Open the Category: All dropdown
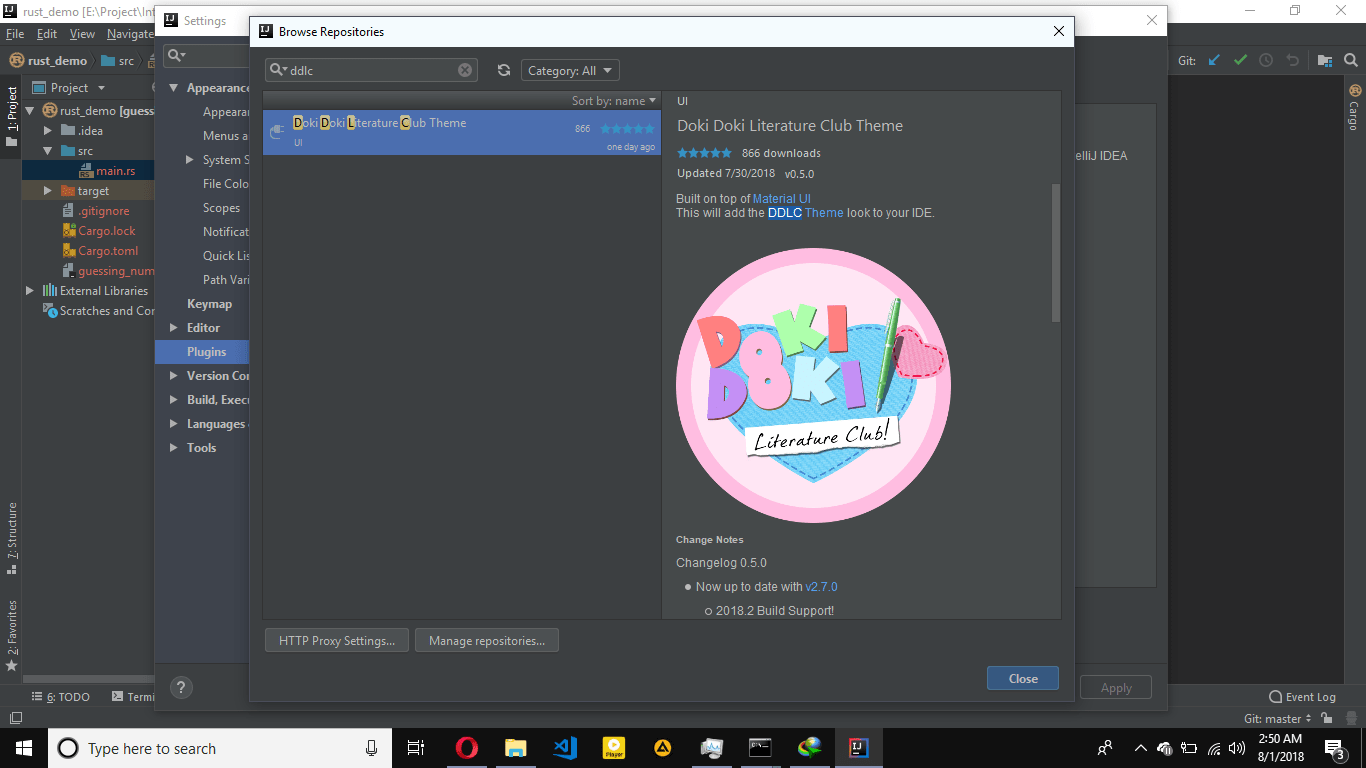The height and width of the screenshot is (768, 1366). [570, 71]
